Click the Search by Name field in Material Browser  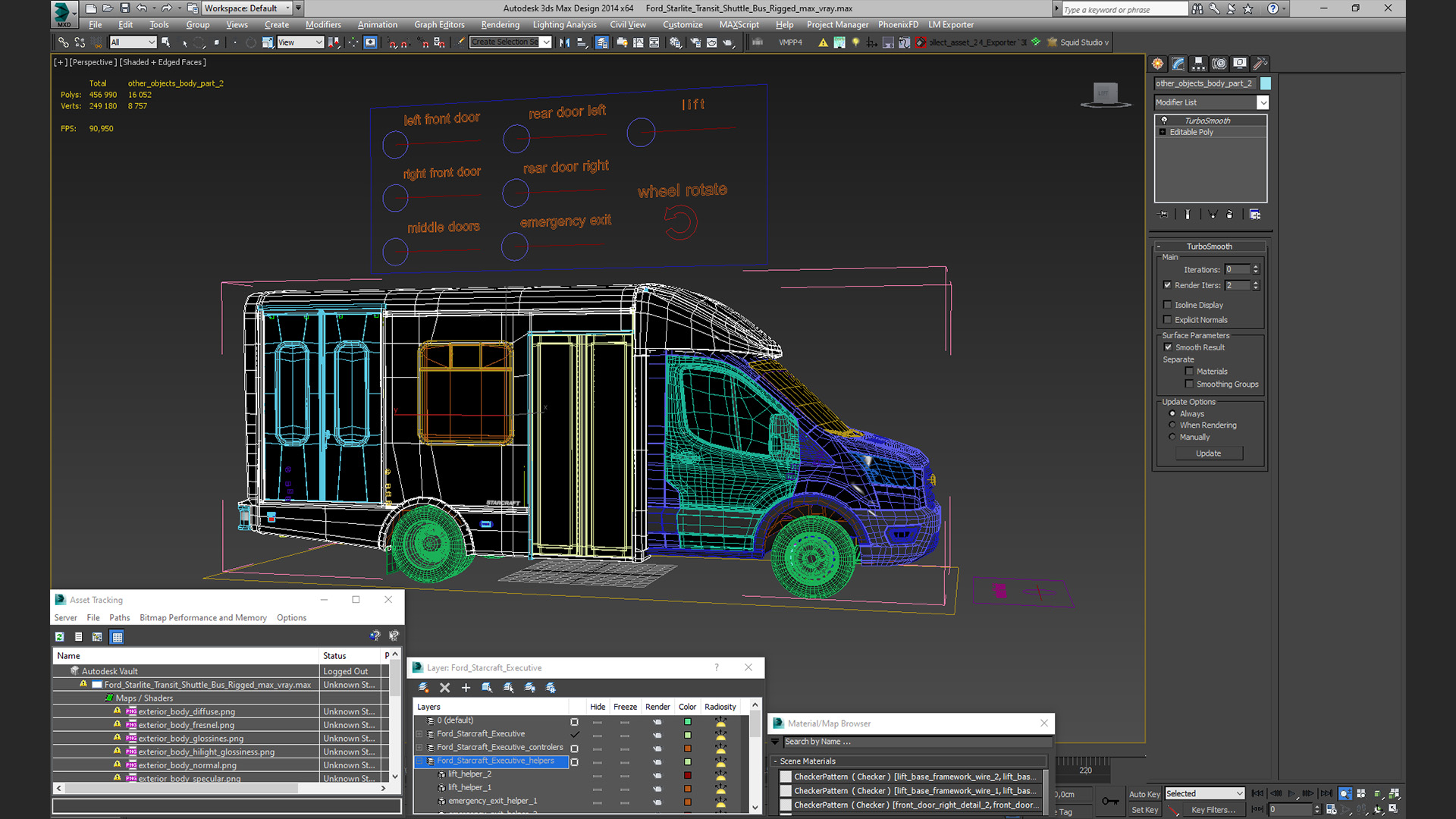916,742
